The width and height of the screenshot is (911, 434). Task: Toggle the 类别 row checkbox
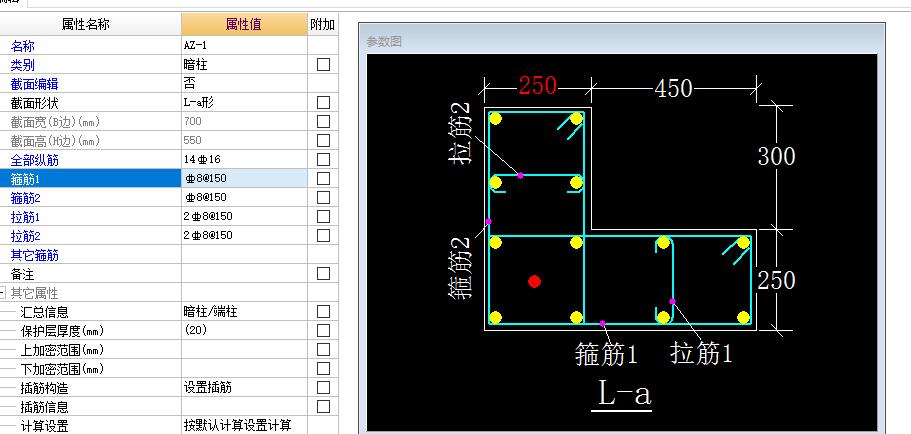[x=323, y=64]
